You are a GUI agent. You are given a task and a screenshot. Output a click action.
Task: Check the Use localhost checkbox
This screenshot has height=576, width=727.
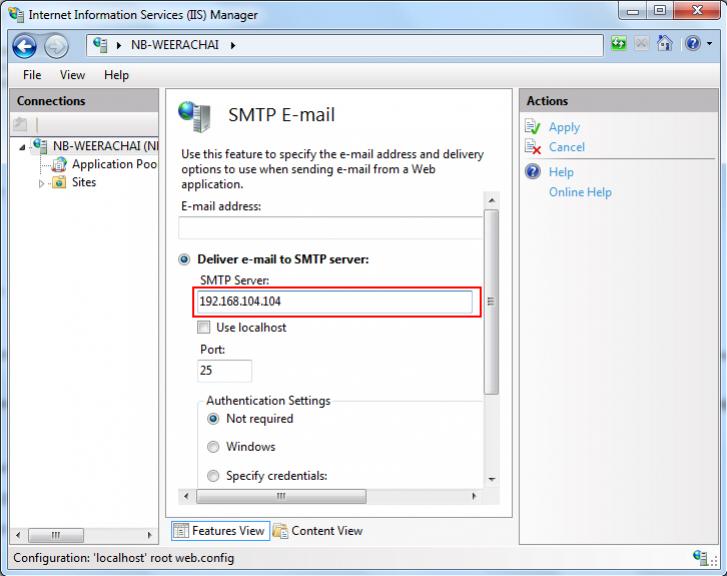click(x=203, y=327)
